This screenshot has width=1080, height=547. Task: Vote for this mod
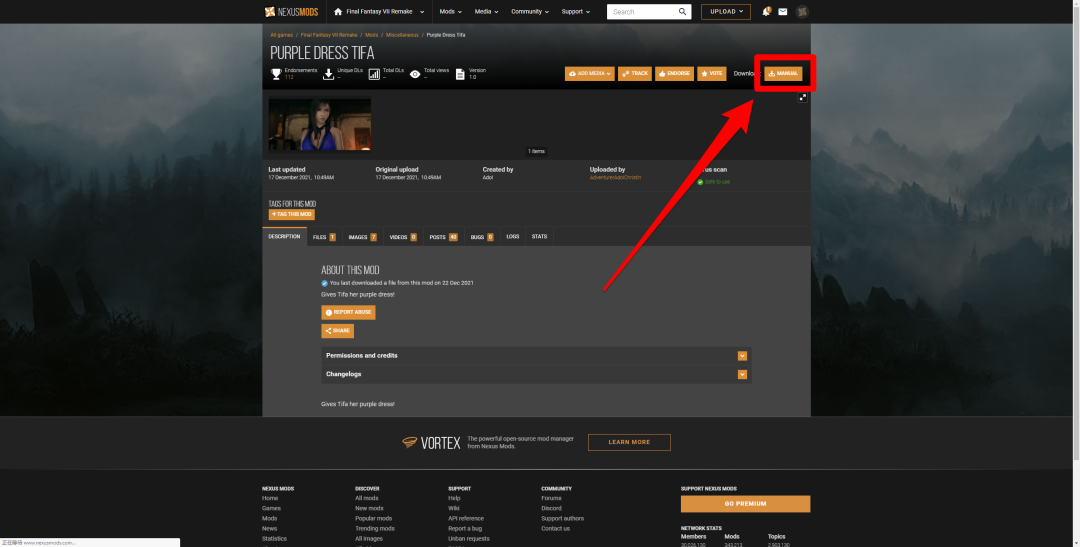coord(712,74)
